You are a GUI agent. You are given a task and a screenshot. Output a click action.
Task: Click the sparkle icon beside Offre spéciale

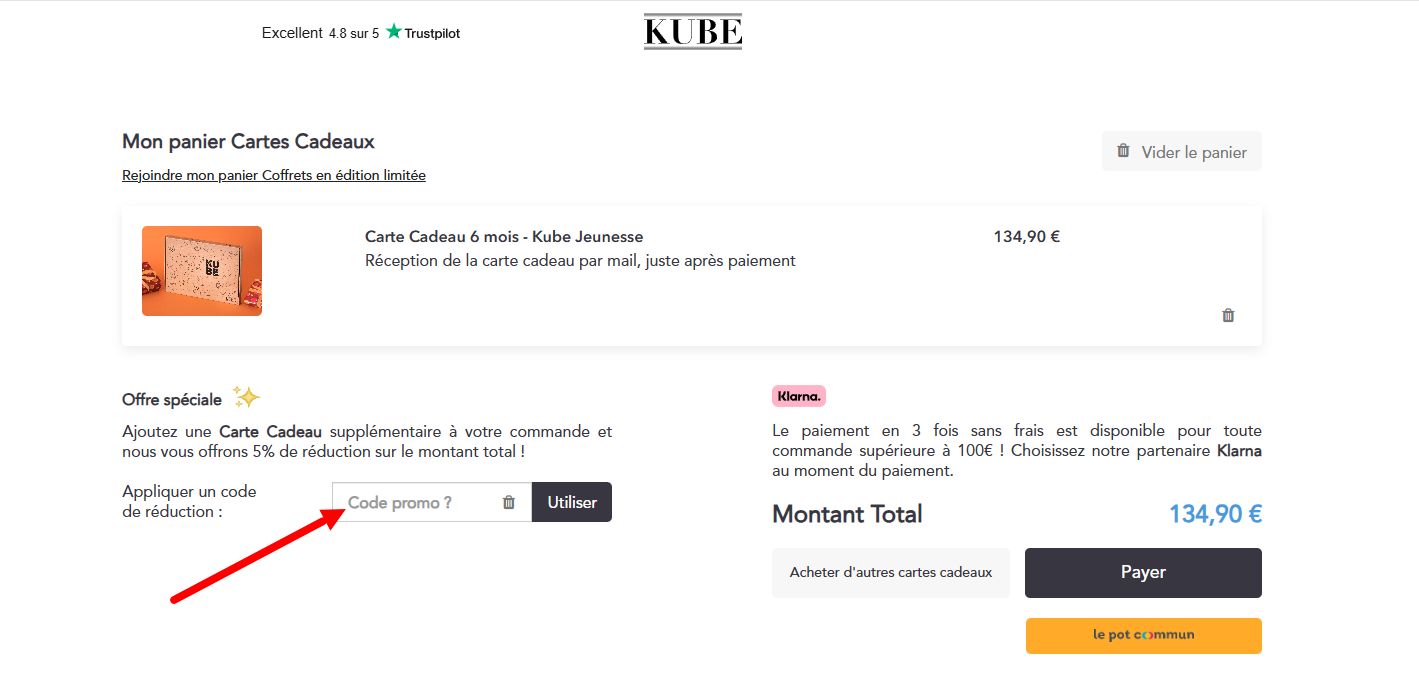pos(246,397)
